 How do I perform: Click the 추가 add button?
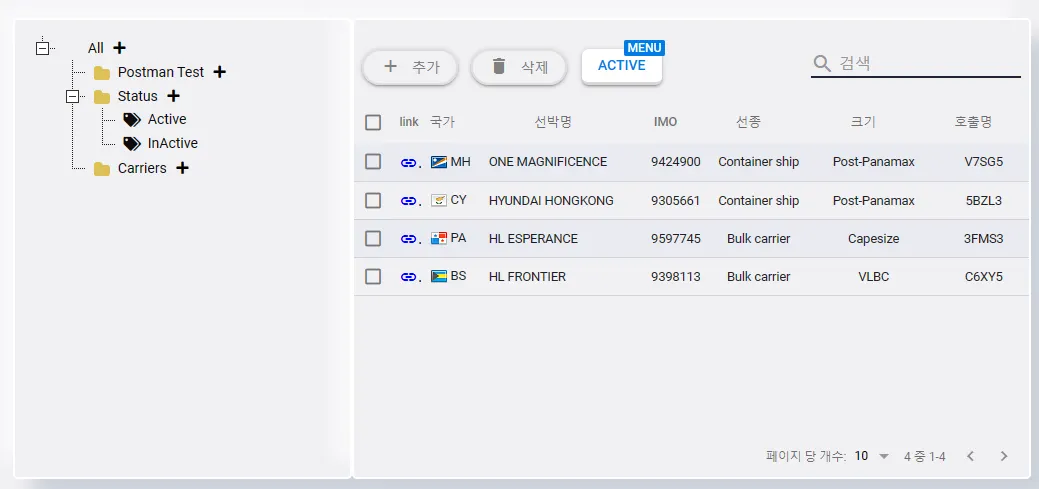click(410, 67)
